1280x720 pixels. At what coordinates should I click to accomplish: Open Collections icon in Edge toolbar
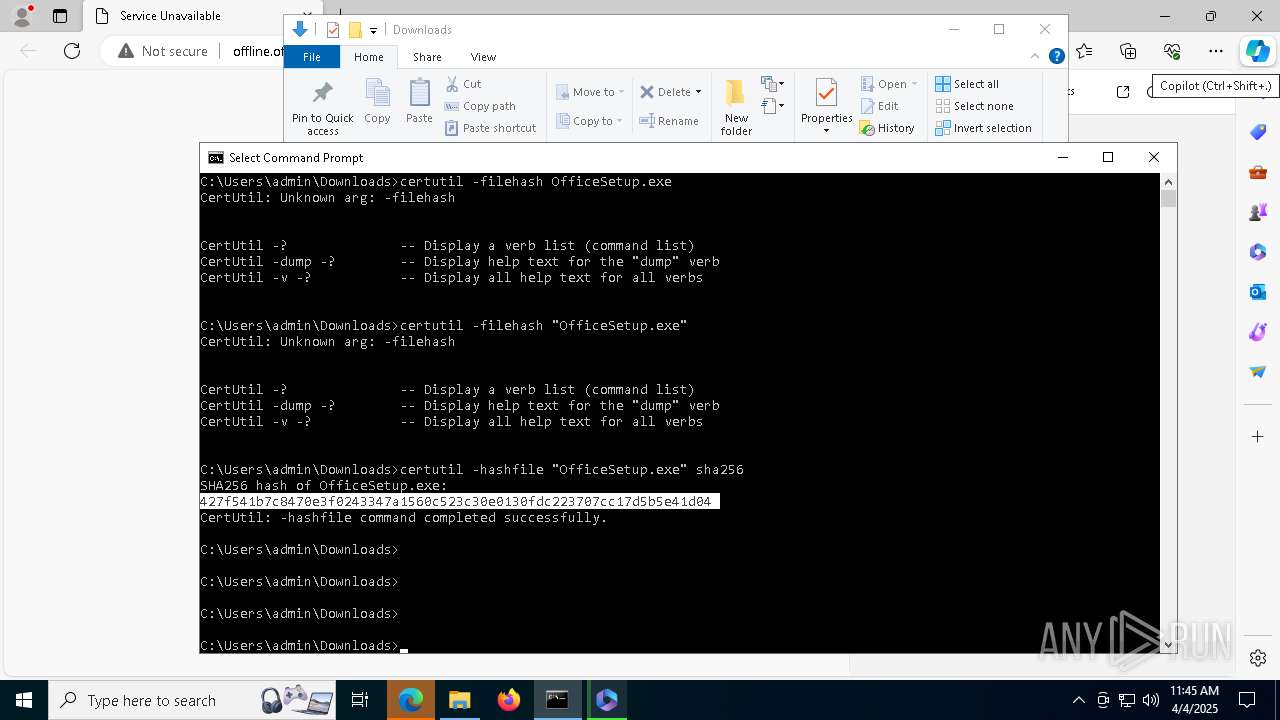1128,51
